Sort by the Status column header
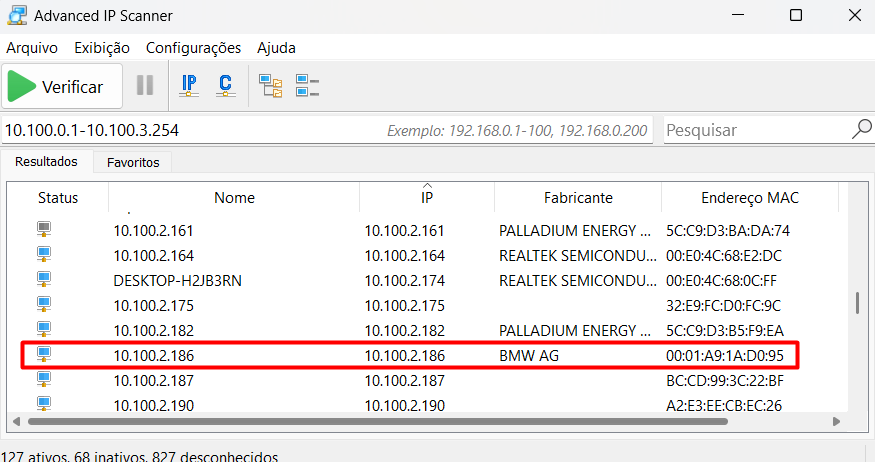The image size is (875, 462). click(x=58, y=198)
